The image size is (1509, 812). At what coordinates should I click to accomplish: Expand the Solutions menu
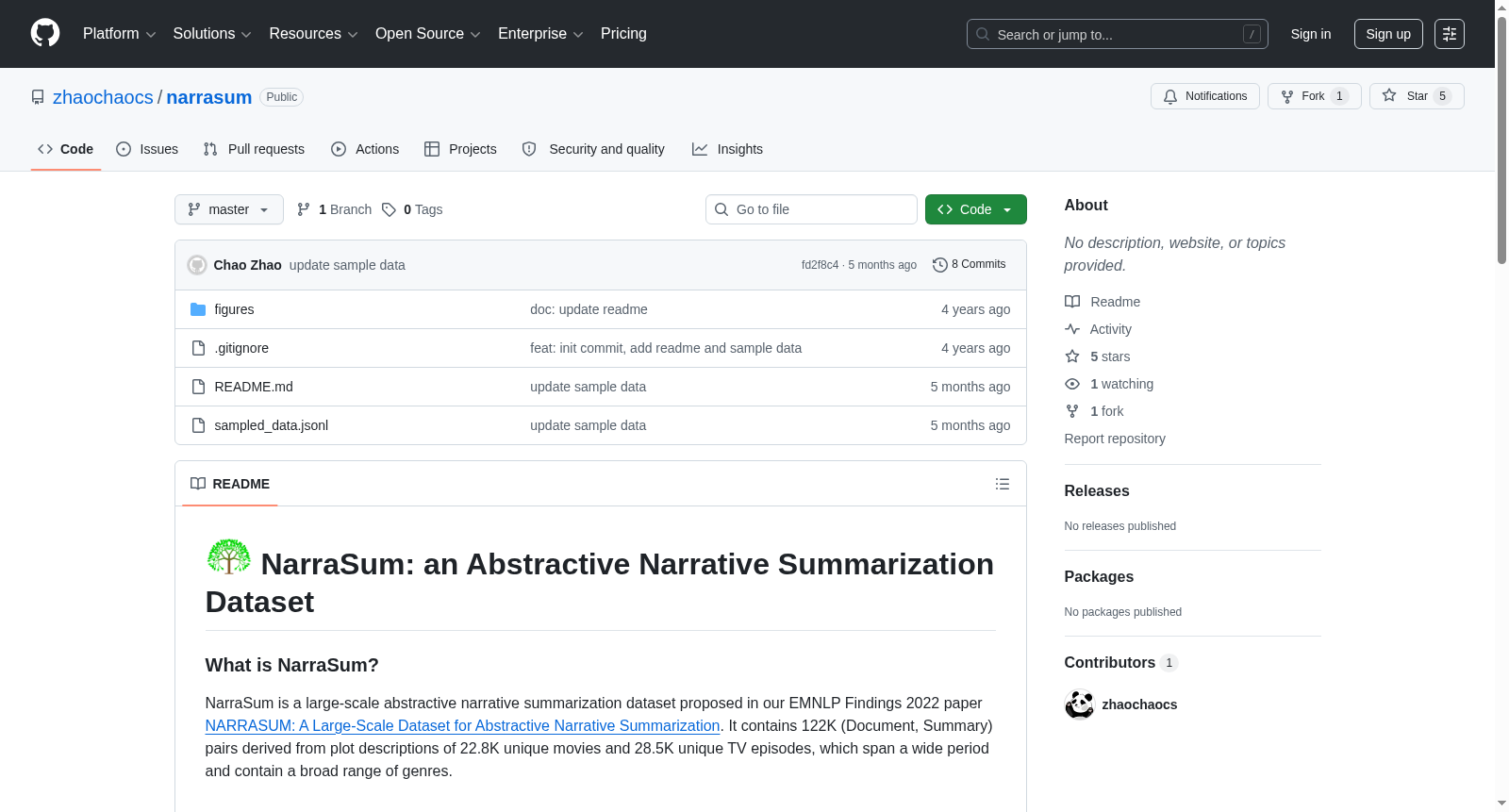pyautogui.click(x=212, y=34)
